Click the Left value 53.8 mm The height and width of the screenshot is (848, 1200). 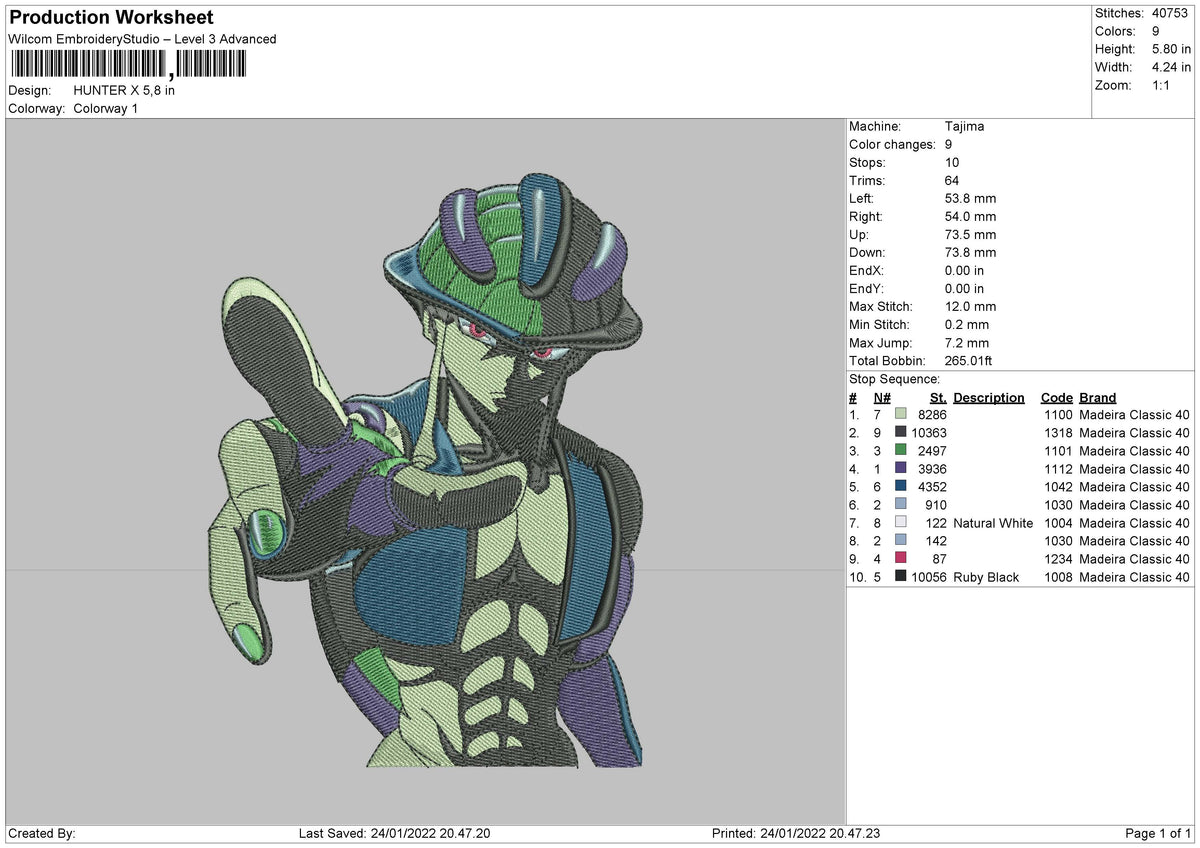tap(970, 198)
